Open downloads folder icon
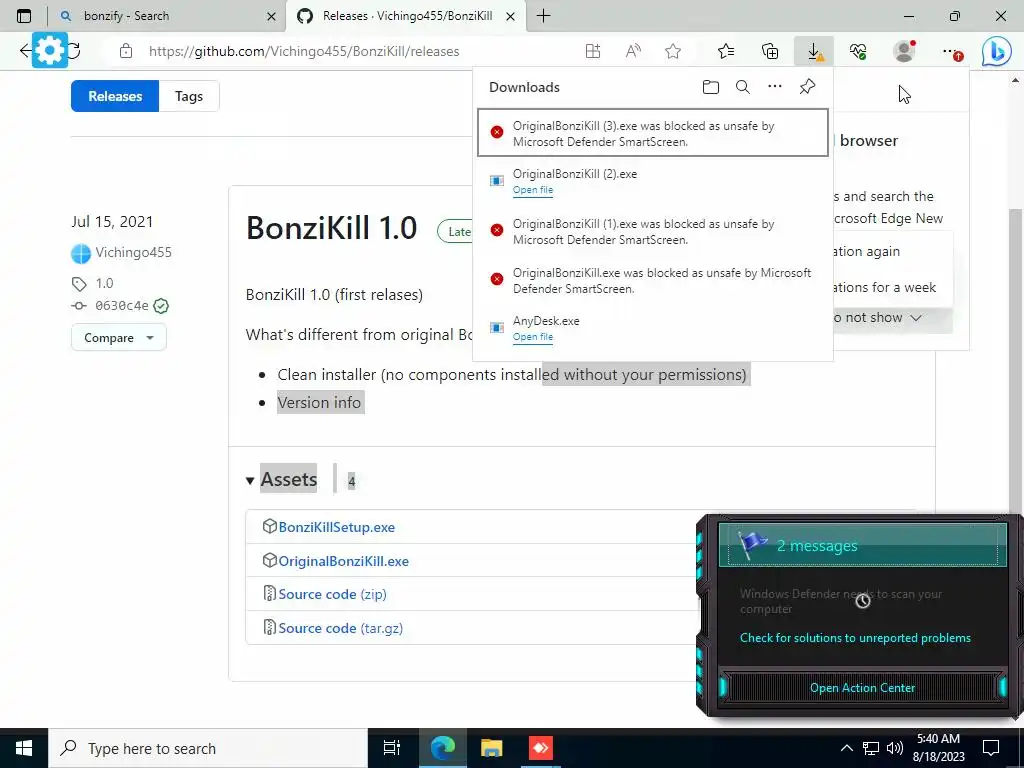1024x768 pixels. [x=711, y=87]
